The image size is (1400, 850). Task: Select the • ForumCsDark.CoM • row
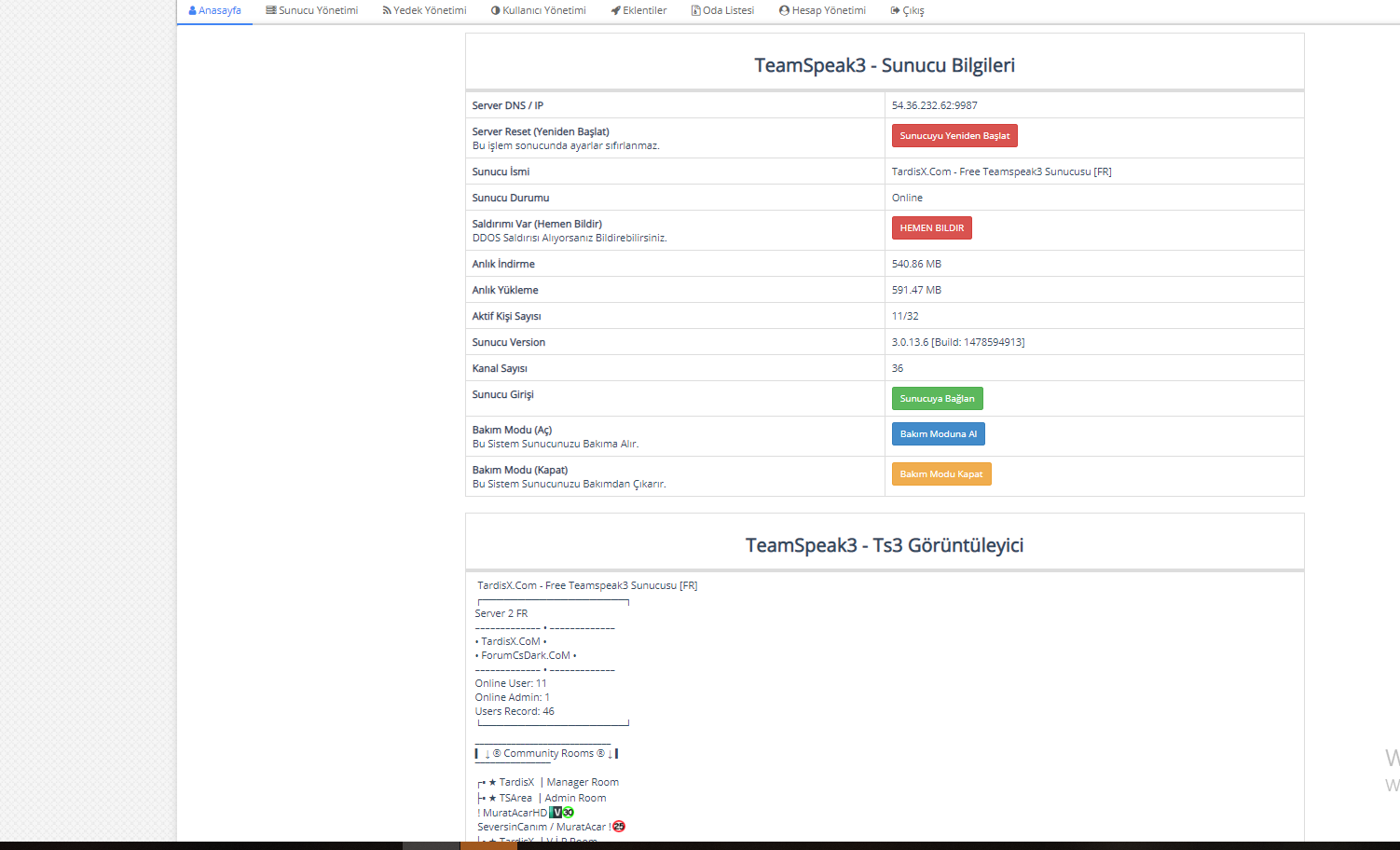pos(526,655)
